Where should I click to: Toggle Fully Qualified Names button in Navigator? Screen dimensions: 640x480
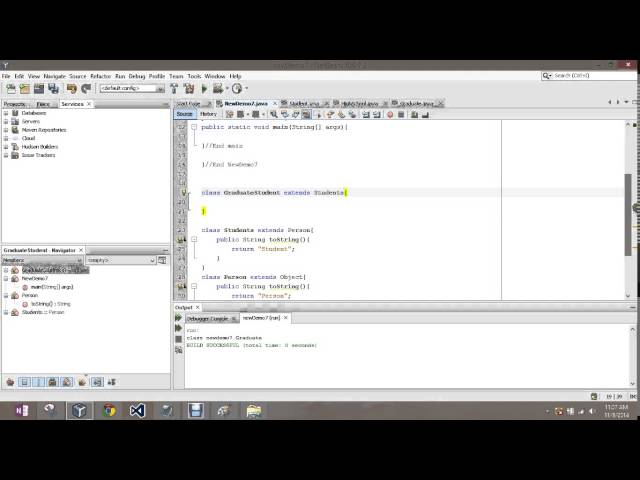[x=82, y=382]
